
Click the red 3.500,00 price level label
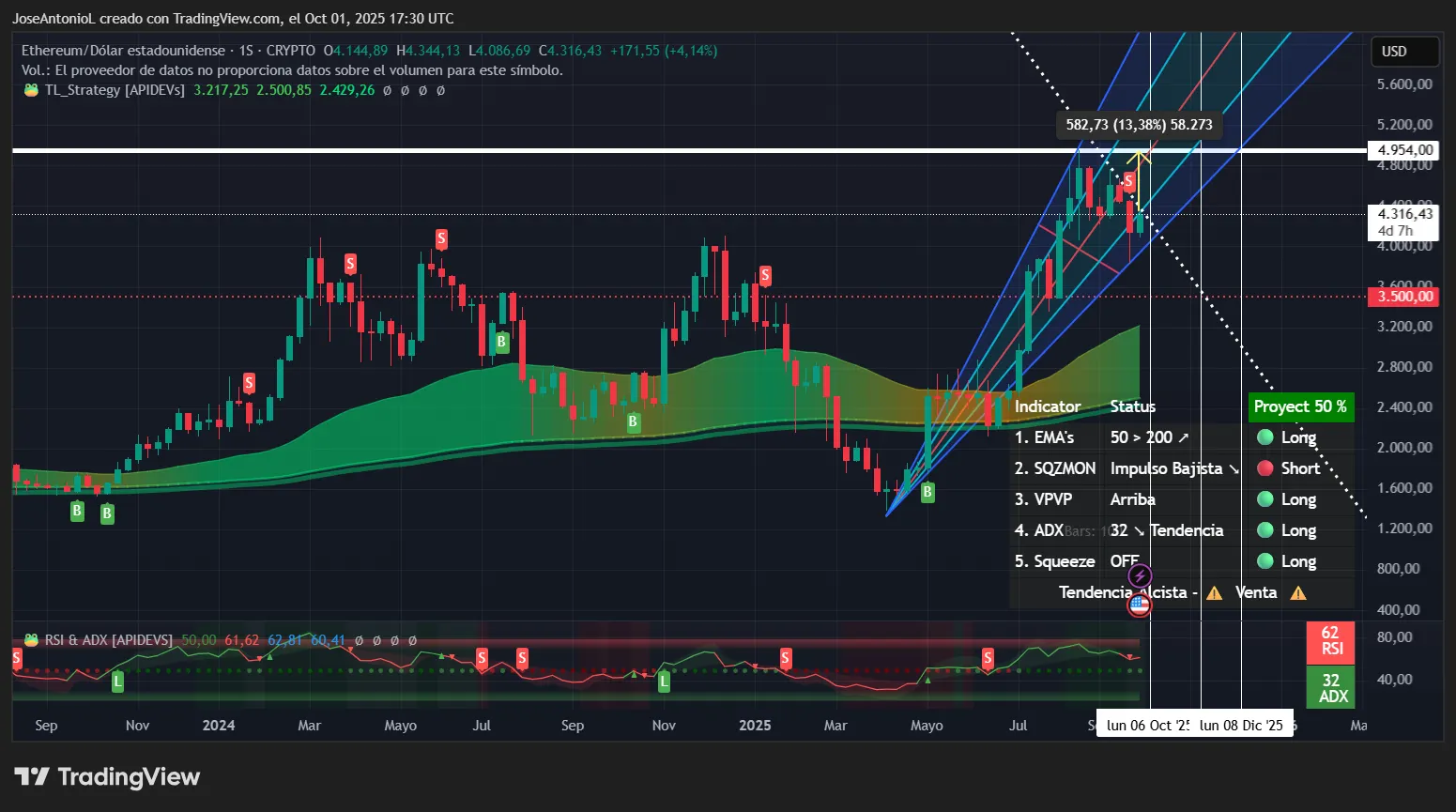tap(1405, 297)
